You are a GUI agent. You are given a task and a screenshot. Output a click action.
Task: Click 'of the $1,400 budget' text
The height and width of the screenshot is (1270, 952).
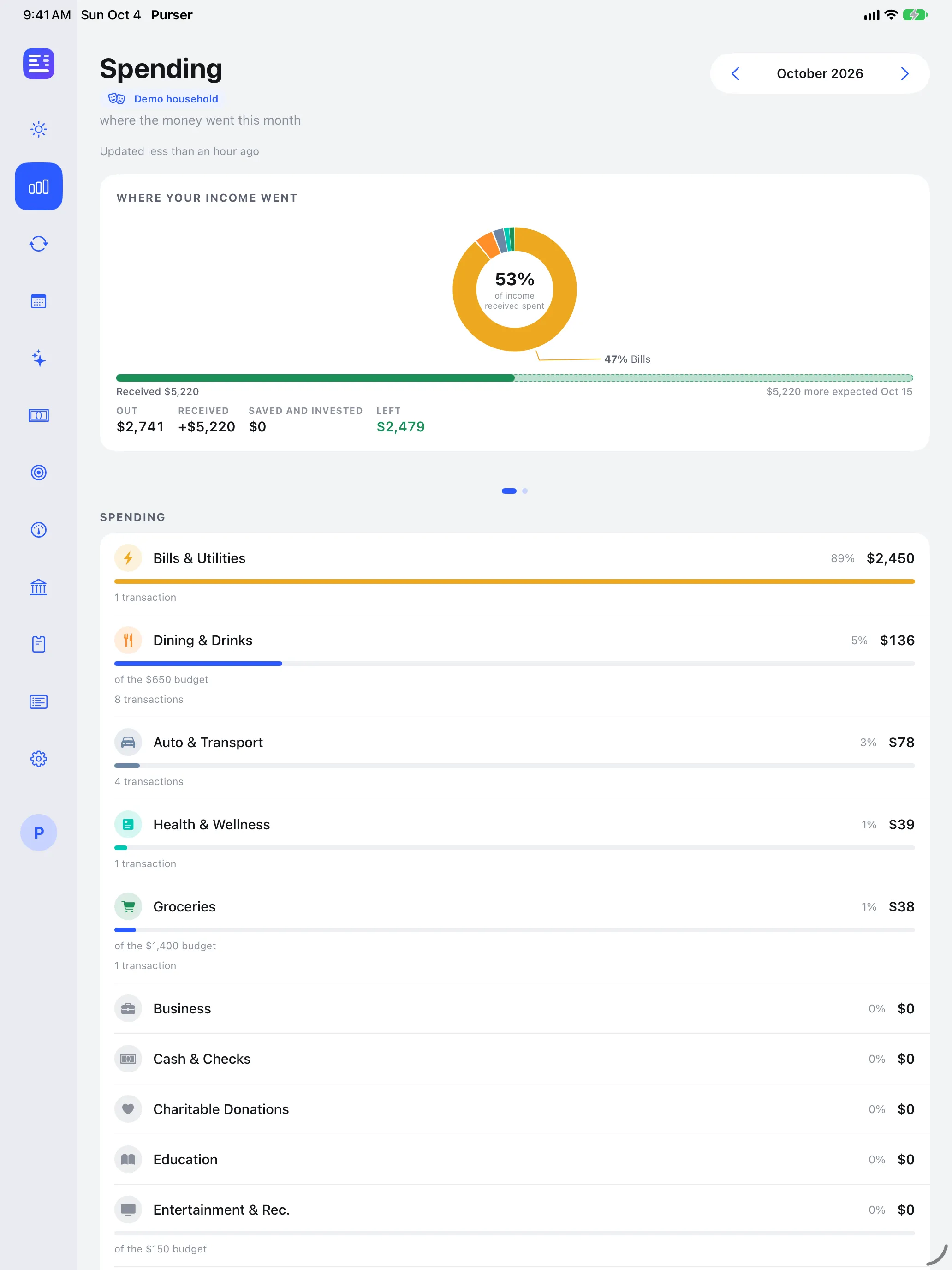pos(165,946)
